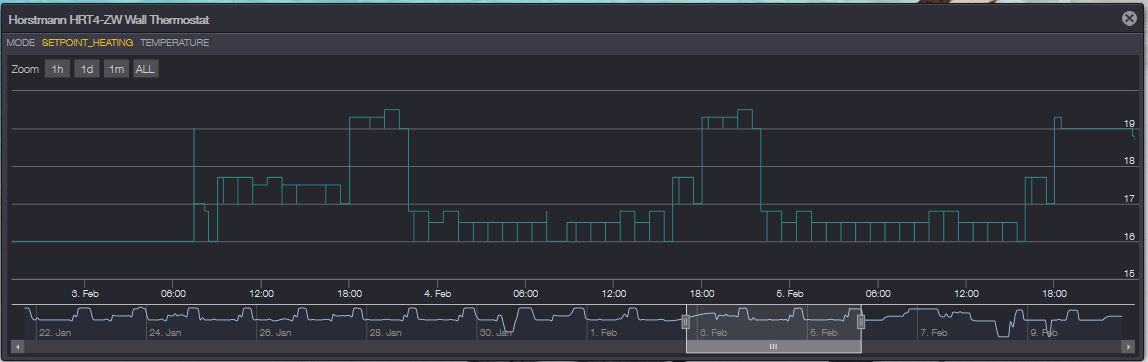The height and width of the screenshot is (362, 1148).
Task: Set zoom range to 1d
Action: (86, 70)
